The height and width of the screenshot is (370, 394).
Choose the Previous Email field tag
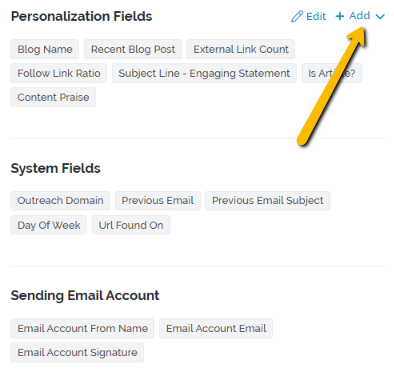click(158, 201)
